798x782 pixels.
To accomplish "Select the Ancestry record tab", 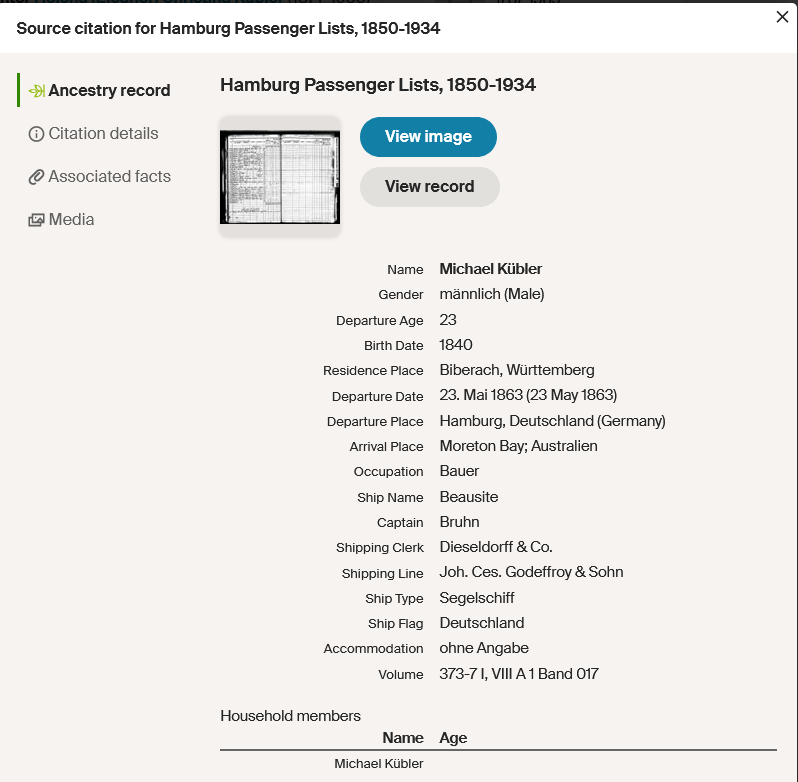I will 109,91.
